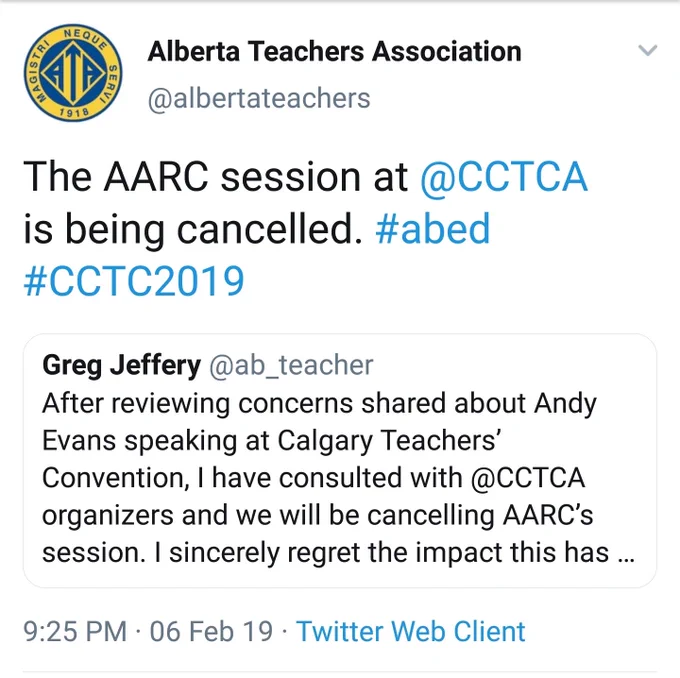Expand the tweet options chevron
Screen dimensions: 680x678
coord(647,50)
